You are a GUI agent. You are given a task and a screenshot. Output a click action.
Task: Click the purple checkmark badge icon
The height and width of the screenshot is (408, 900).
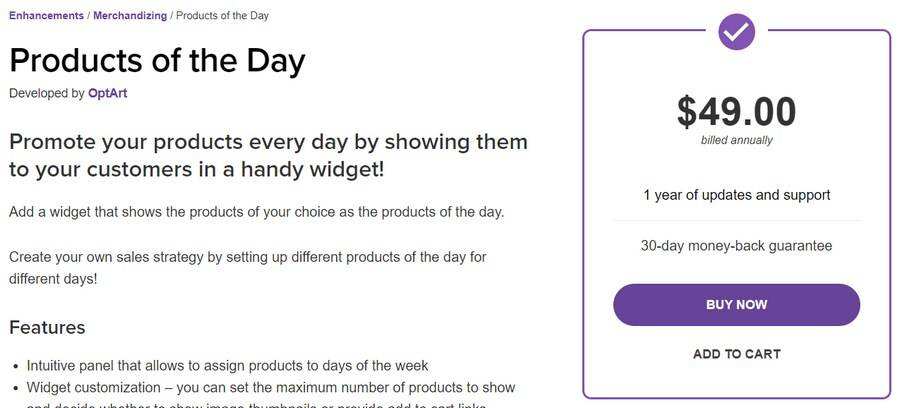tap(736, 31)
